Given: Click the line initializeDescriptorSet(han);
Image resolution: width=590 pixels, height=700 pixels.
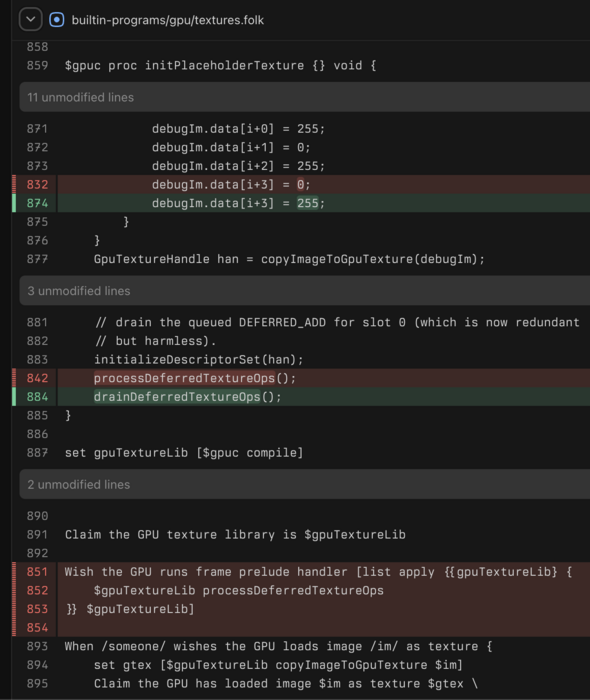Looking at the screenshot, I should click(x=199, y=359).
